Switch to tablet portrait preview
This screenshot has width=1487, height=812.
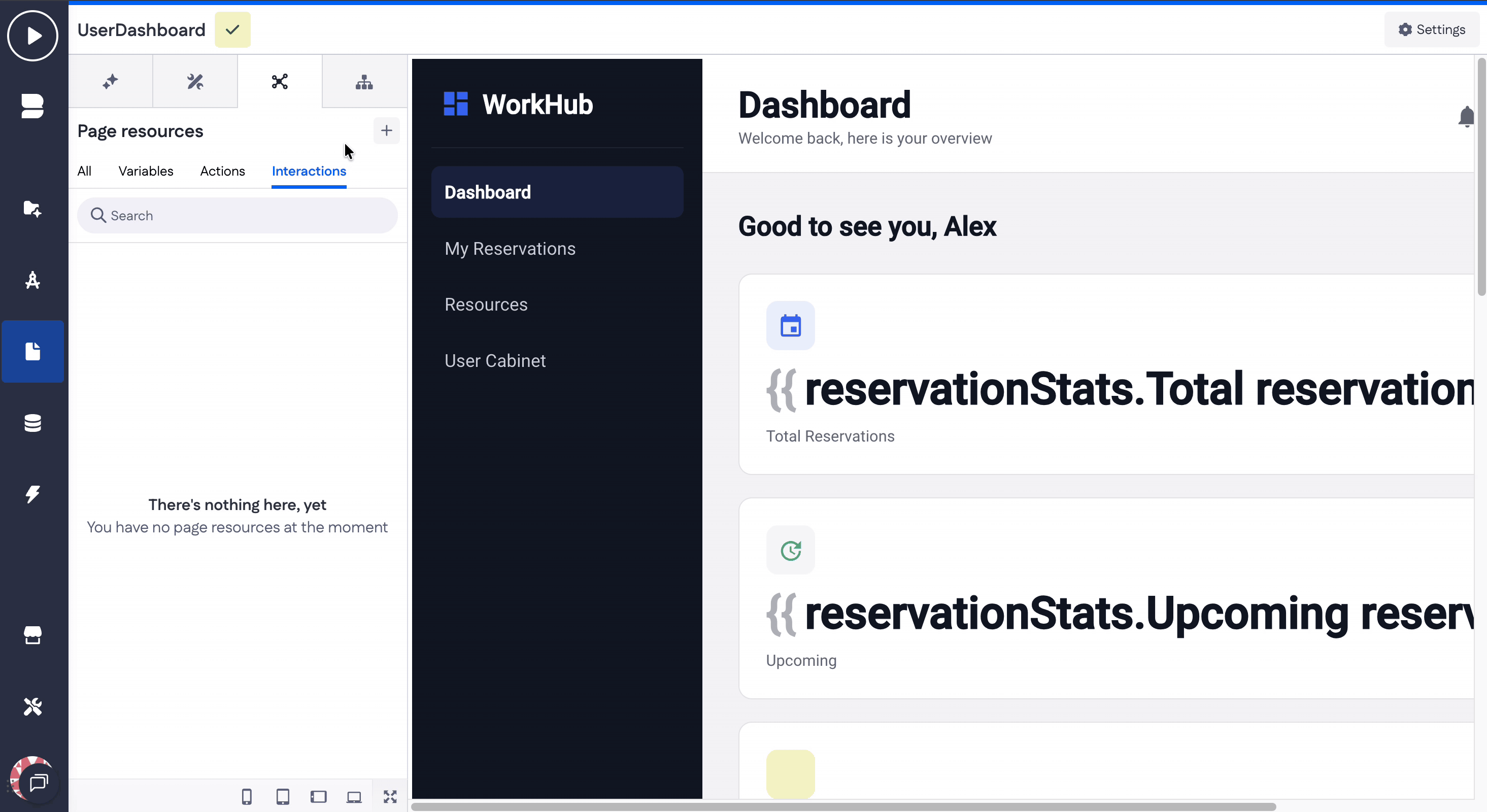tap(283, 796)
